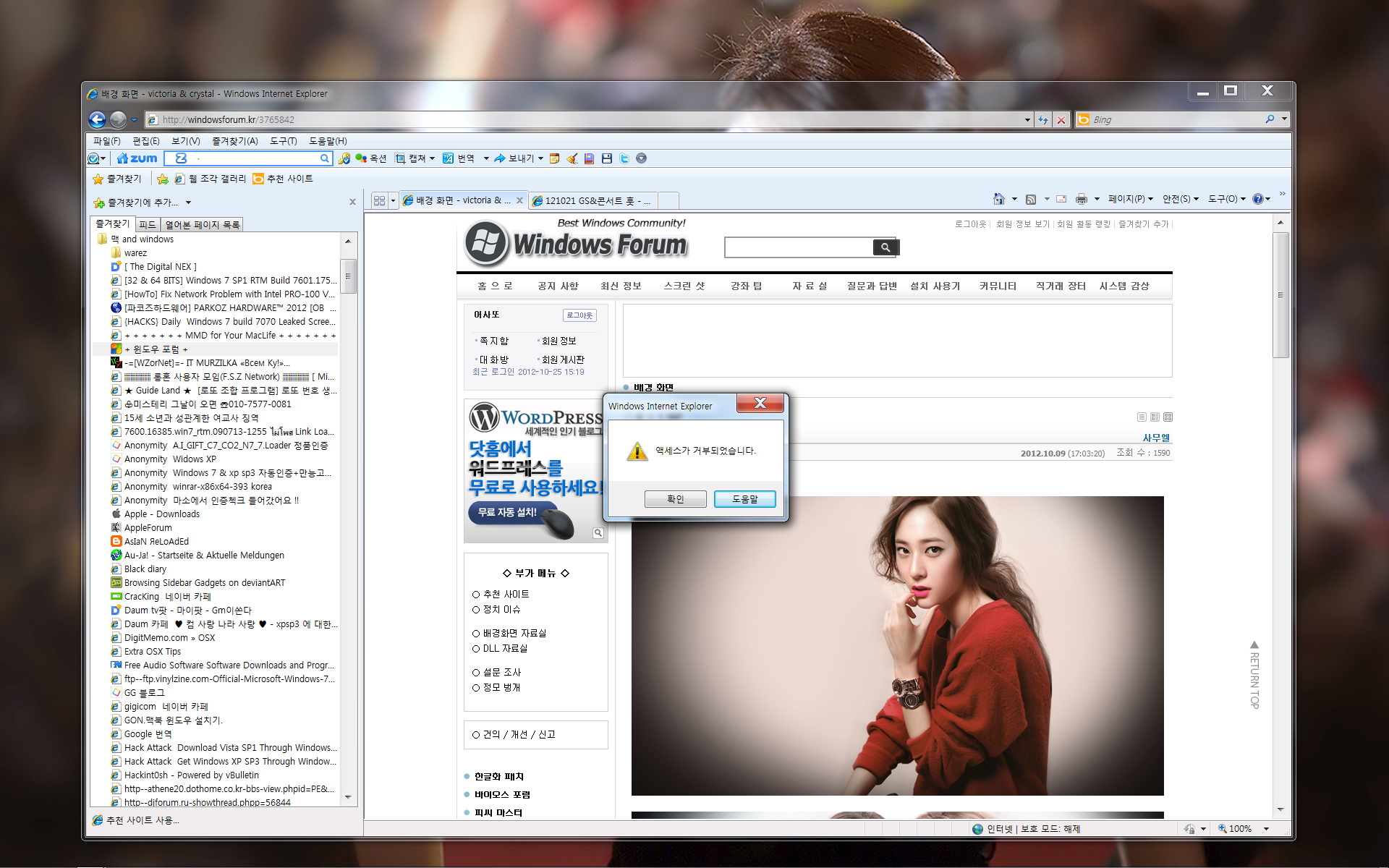Open 옵션 options in the zum toolbar
Viewport: 1389px width, 868px height.
[x=370, y=158]
